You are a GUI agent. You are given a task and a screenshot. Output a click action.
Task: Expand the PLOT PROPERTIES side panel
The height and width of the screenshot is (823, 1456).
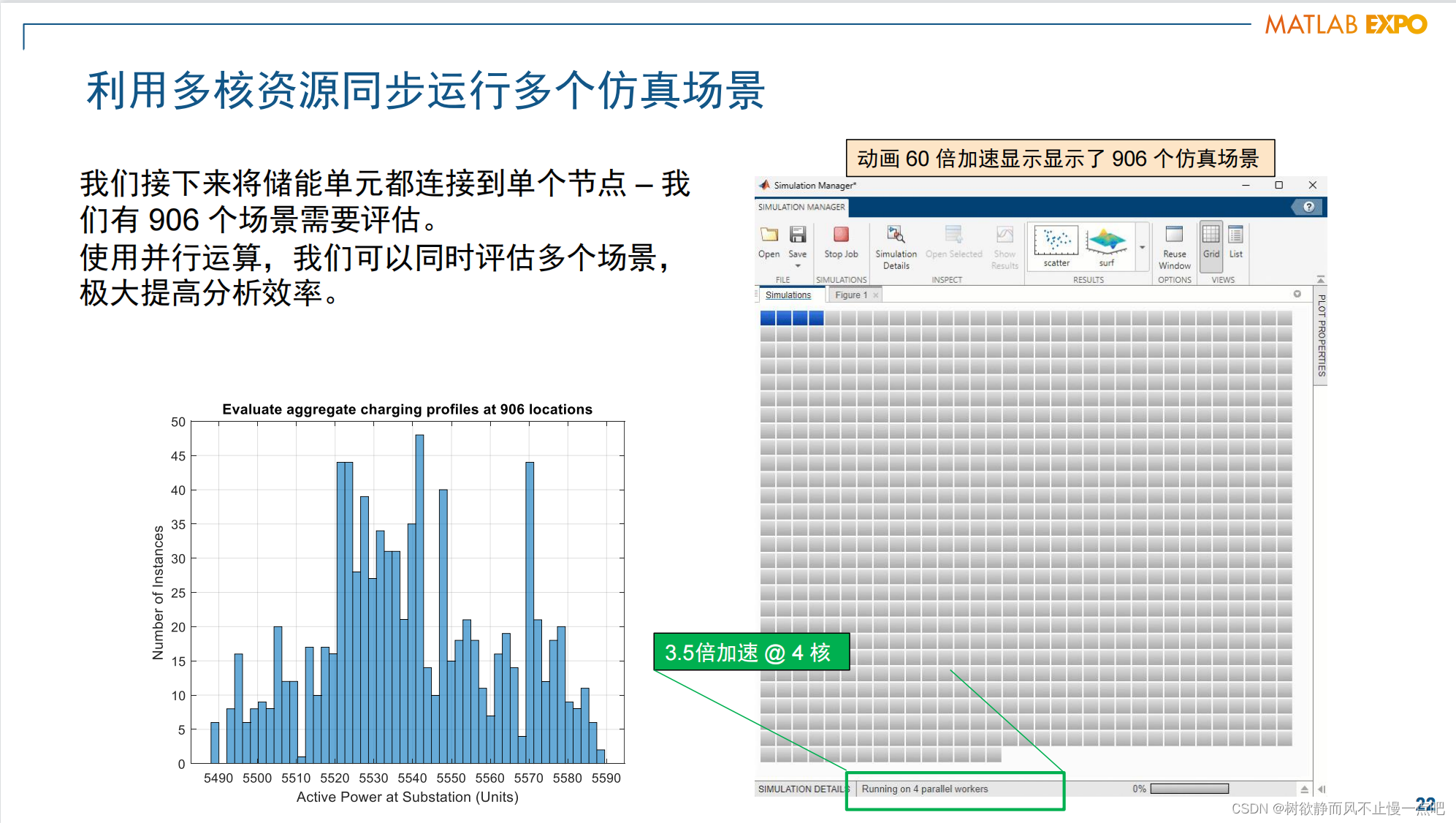(1321, 335)
